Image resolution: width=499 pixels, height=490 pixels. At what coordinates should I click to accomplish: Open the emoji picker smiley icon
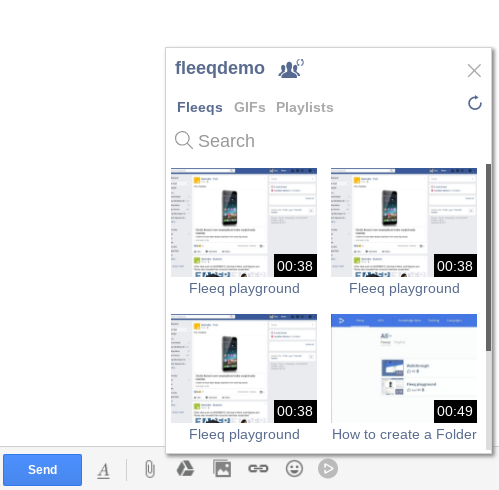[294, 469]
